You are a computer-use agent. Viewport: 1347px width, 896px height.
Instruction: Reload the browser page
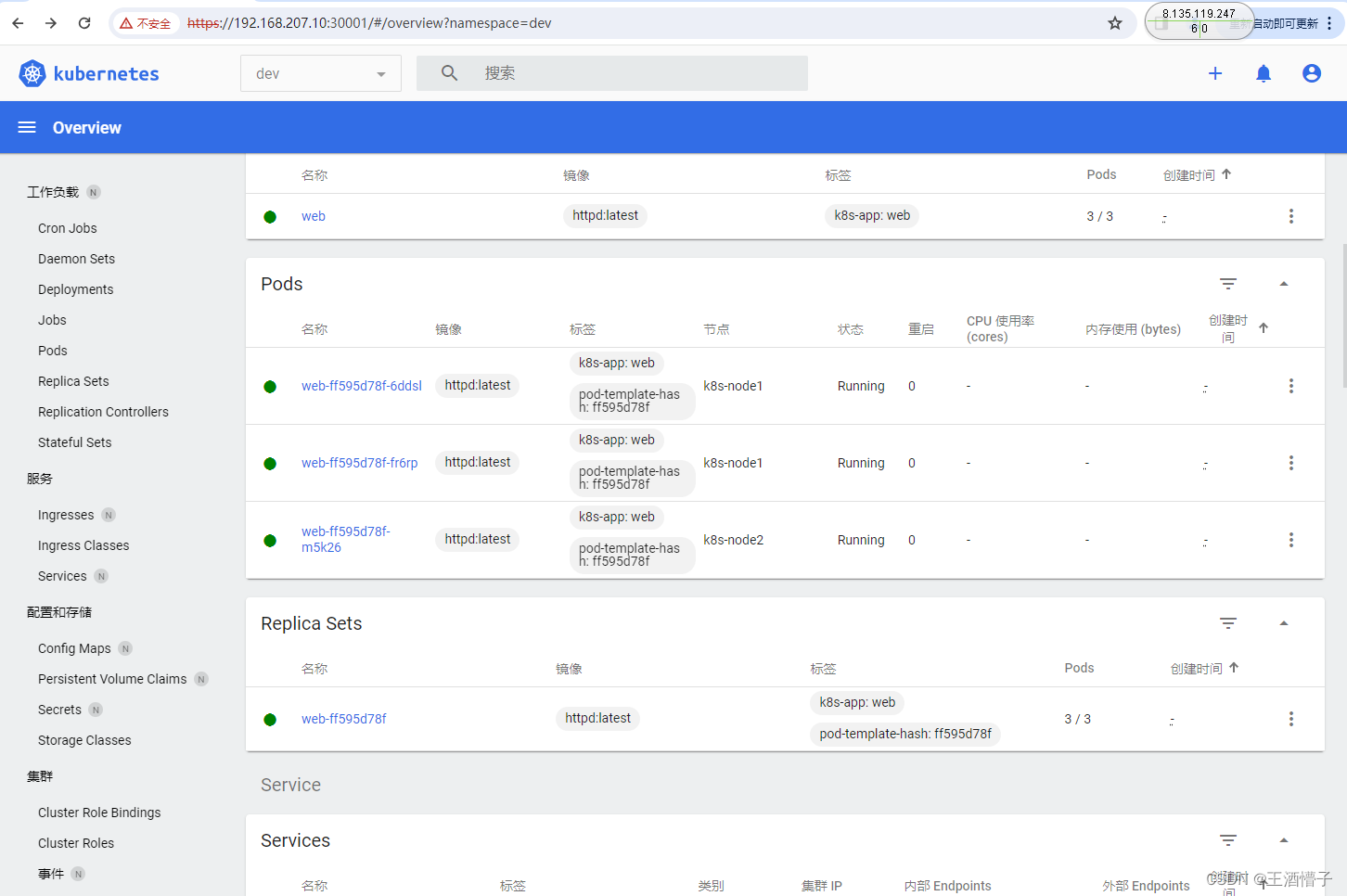point(84,23)
